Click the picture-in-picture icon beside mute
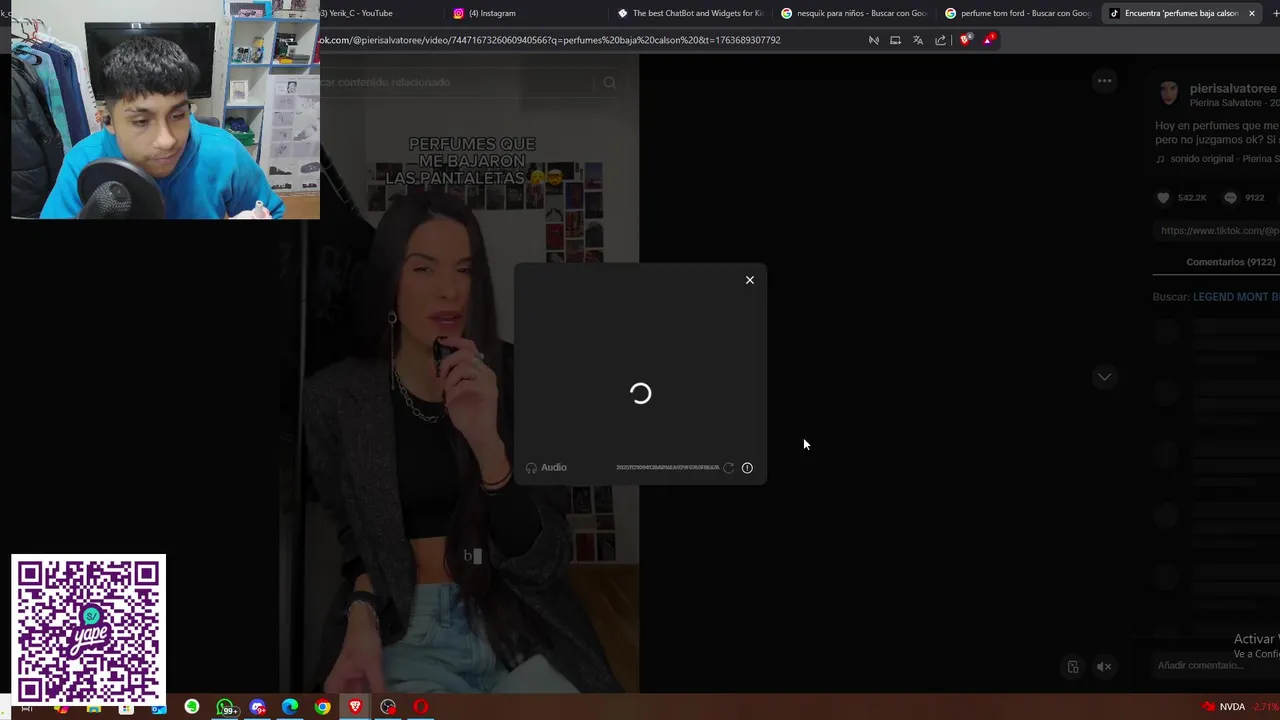This screenshot has width=1280, height=720. 1073,667
